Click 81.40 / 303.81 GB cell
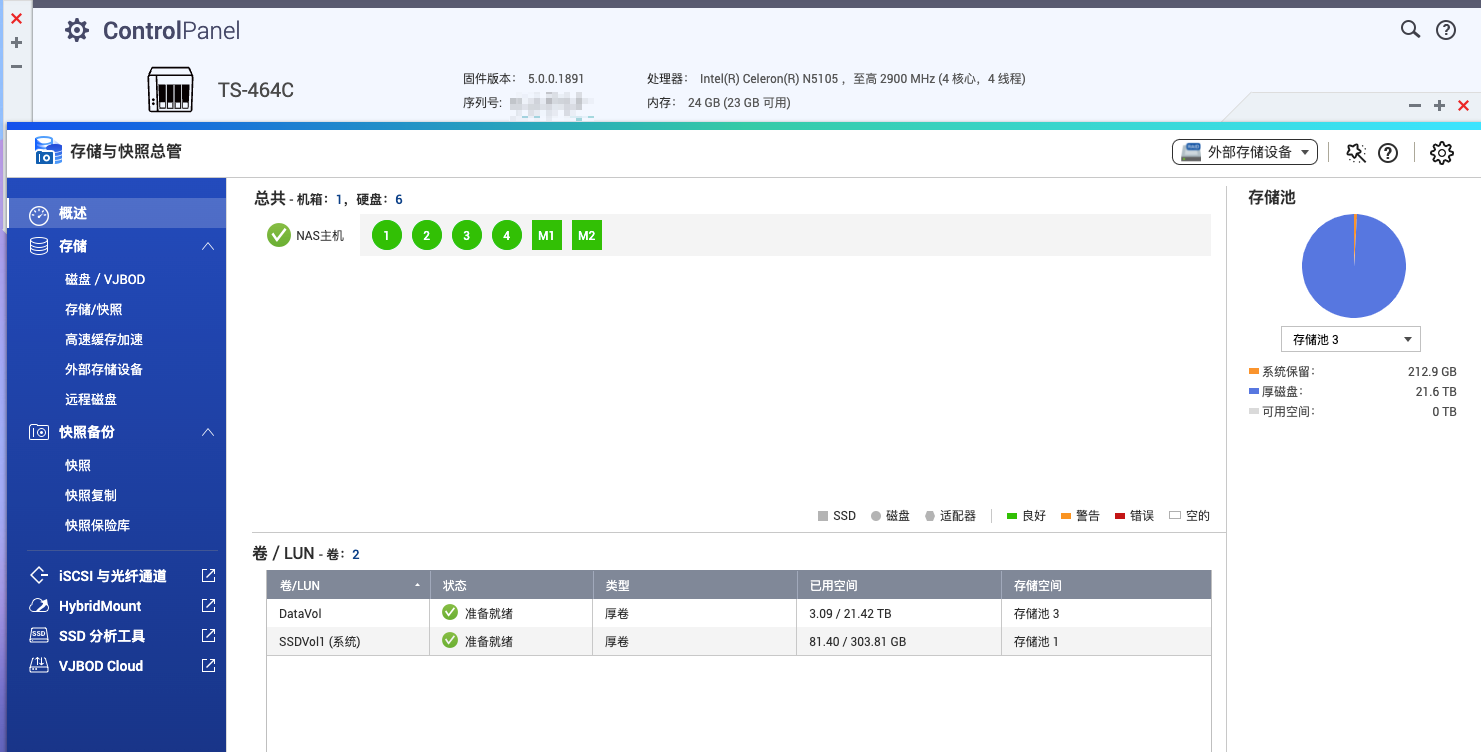Image resolution: width=1481 pixels, height=752 pixels. [858, 642]
